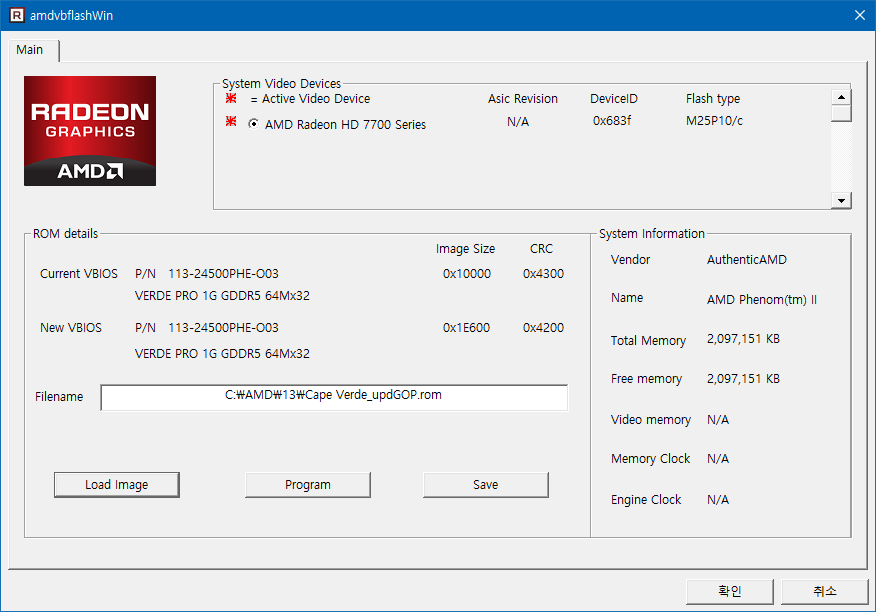Click the Free memory value 2,097,151 KB
Viewport: 876px width, 612px height.
click(743, 379)
